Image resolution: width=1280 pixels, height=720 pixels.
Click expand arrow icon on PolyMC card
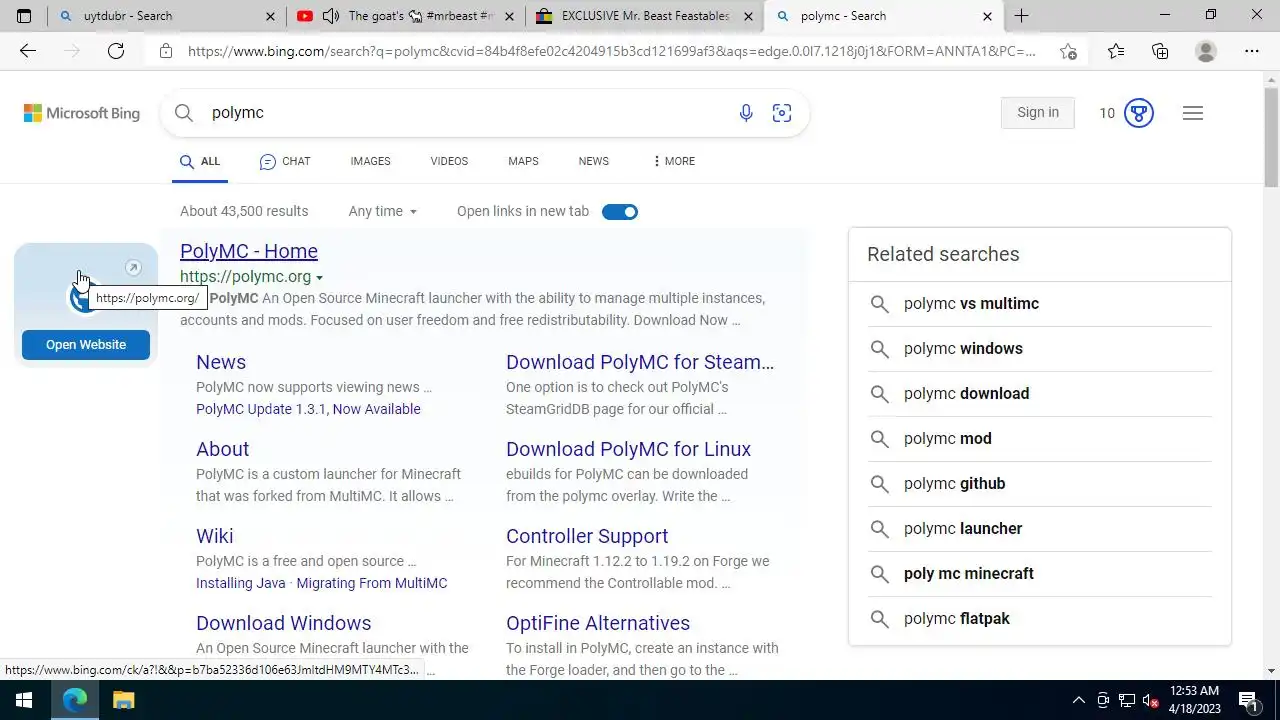pos(133,268)
